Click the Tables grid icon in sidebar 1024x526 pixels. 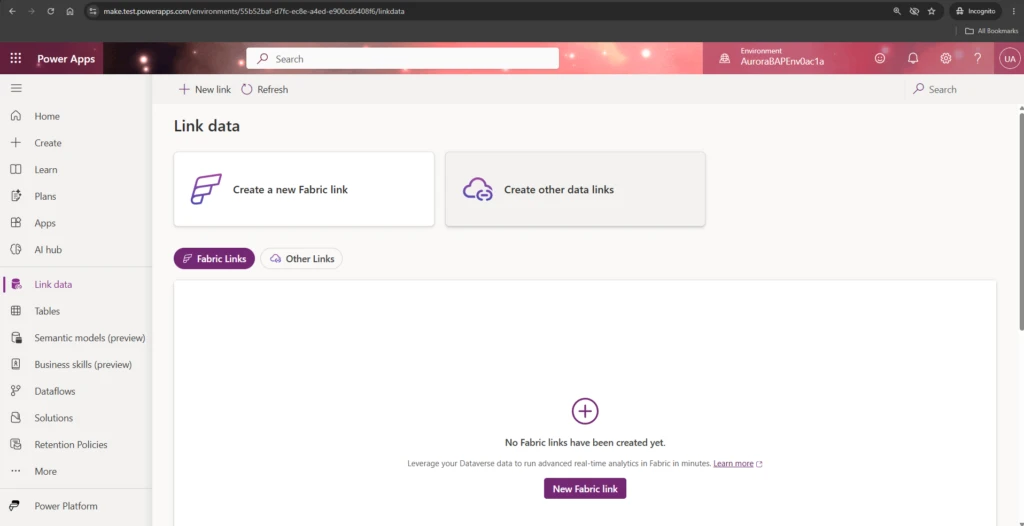pyautogui.click(x=16, y=311)
